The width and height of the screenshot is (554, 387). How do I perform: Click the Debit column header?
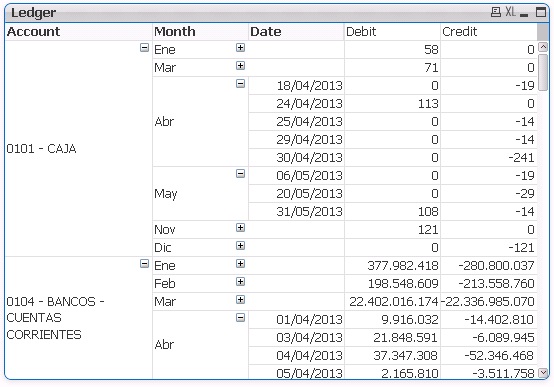[392, 31]
